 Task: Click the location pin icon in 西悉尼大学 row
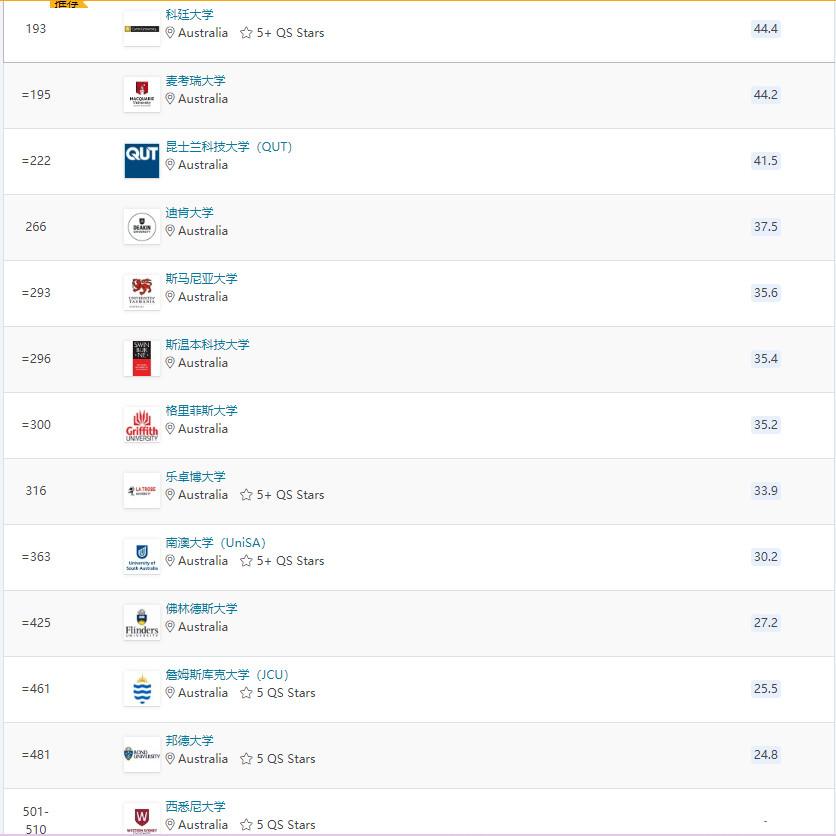[x=170, y=825]
